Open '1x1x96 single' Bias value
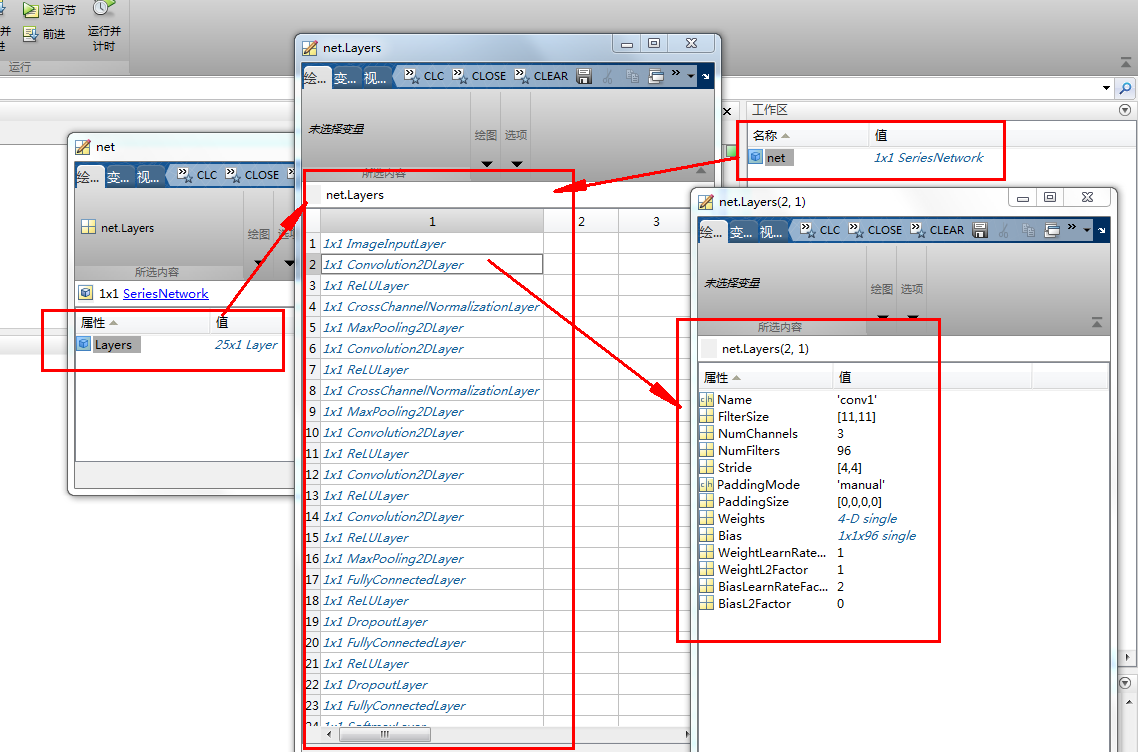The height and width of the screenshot is (752, 1138). (877, 536)
